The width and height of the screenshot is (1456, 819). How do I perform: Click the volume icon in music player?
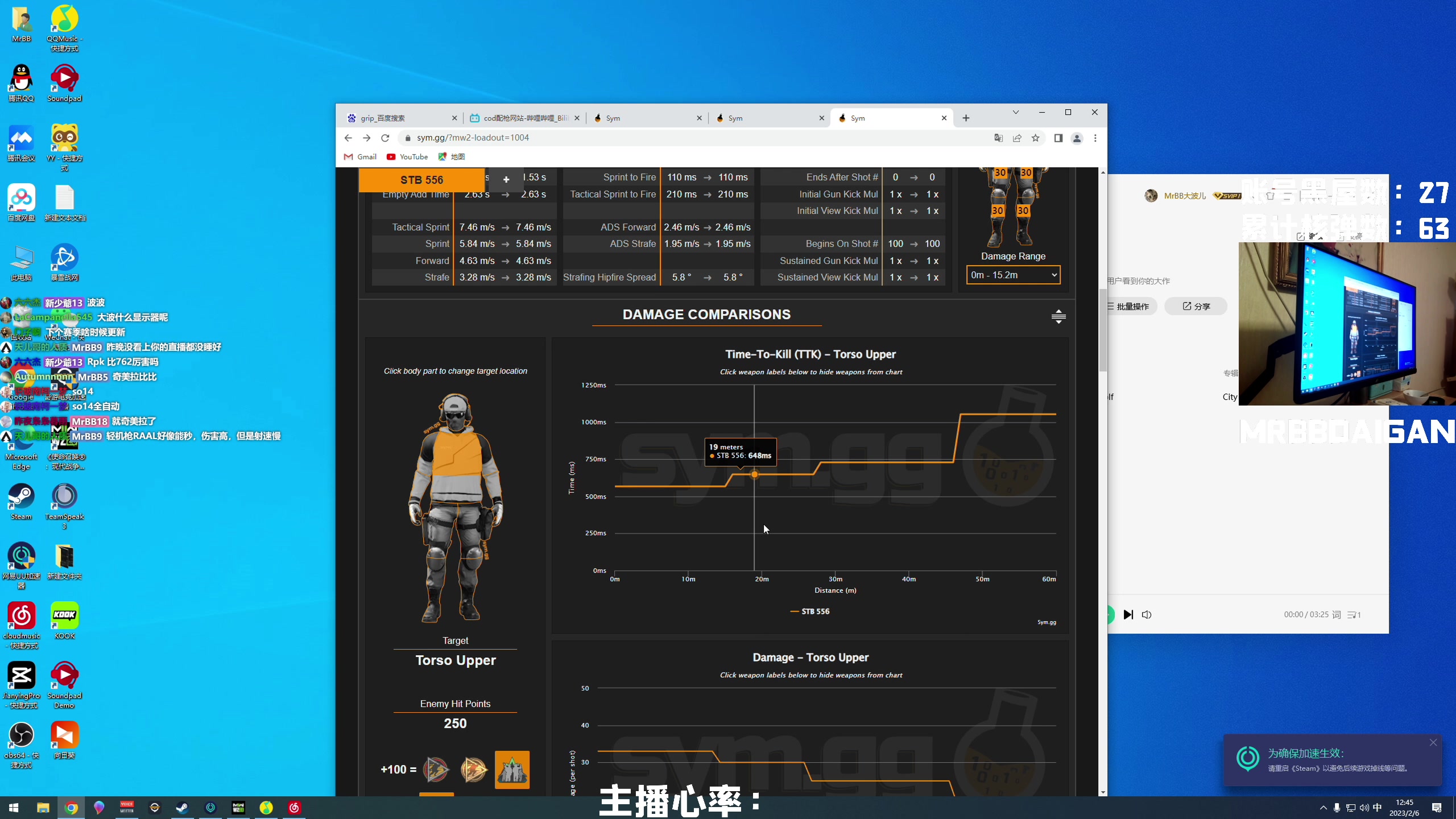[x=1147, y=614]
